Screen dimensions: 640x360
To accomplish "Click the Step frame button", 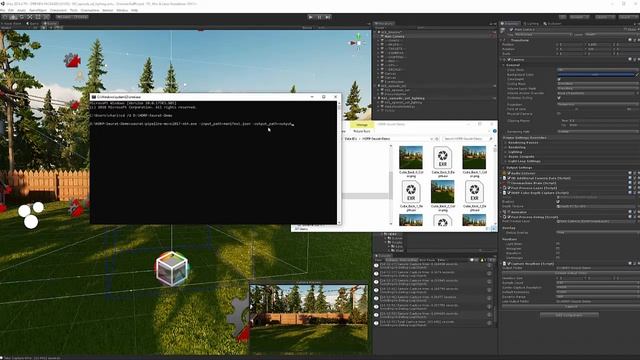I will [x=328, y=17].
